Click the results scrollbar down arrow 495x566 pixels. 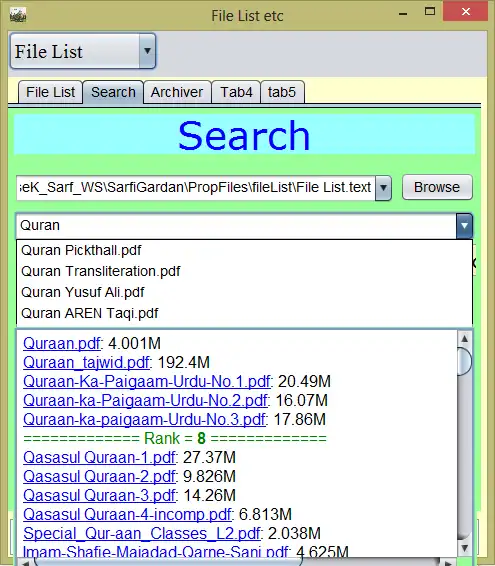point(465,548)
